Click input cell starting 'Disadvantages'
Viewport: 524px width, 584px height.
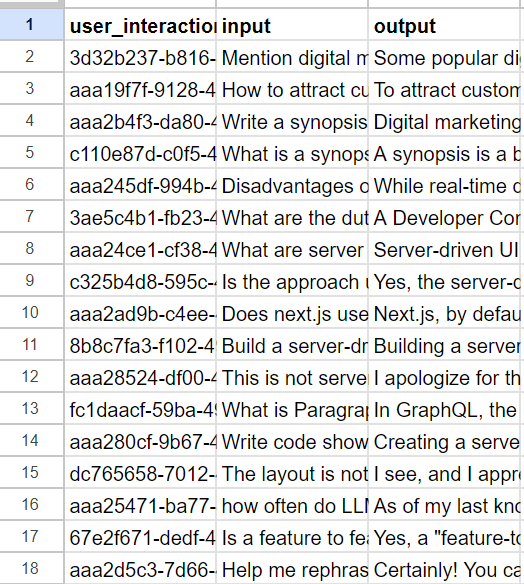tap(292, 185)
